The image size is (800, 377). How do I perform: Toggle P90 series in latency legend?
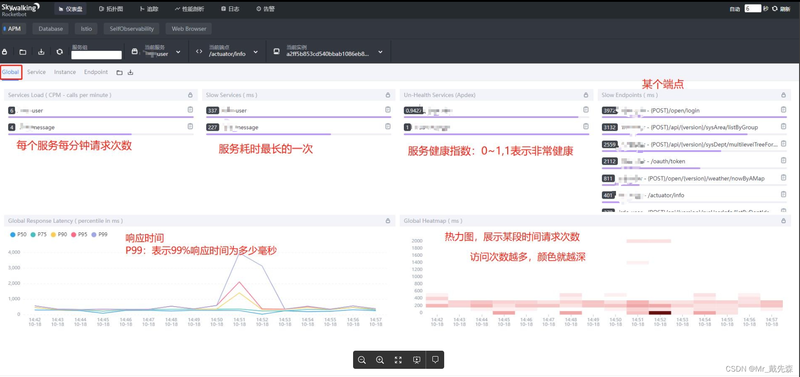(59, 235)
